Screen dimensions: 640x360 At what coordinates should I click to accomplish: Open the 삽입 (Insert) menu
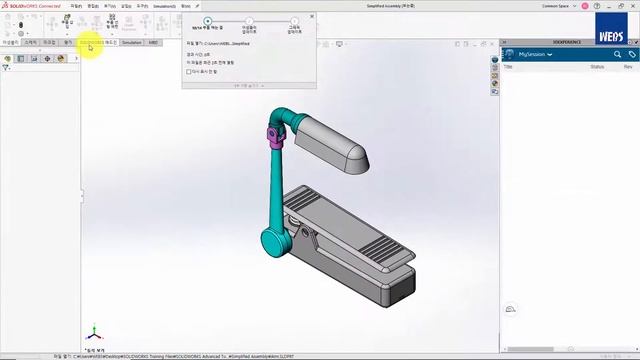126,6
